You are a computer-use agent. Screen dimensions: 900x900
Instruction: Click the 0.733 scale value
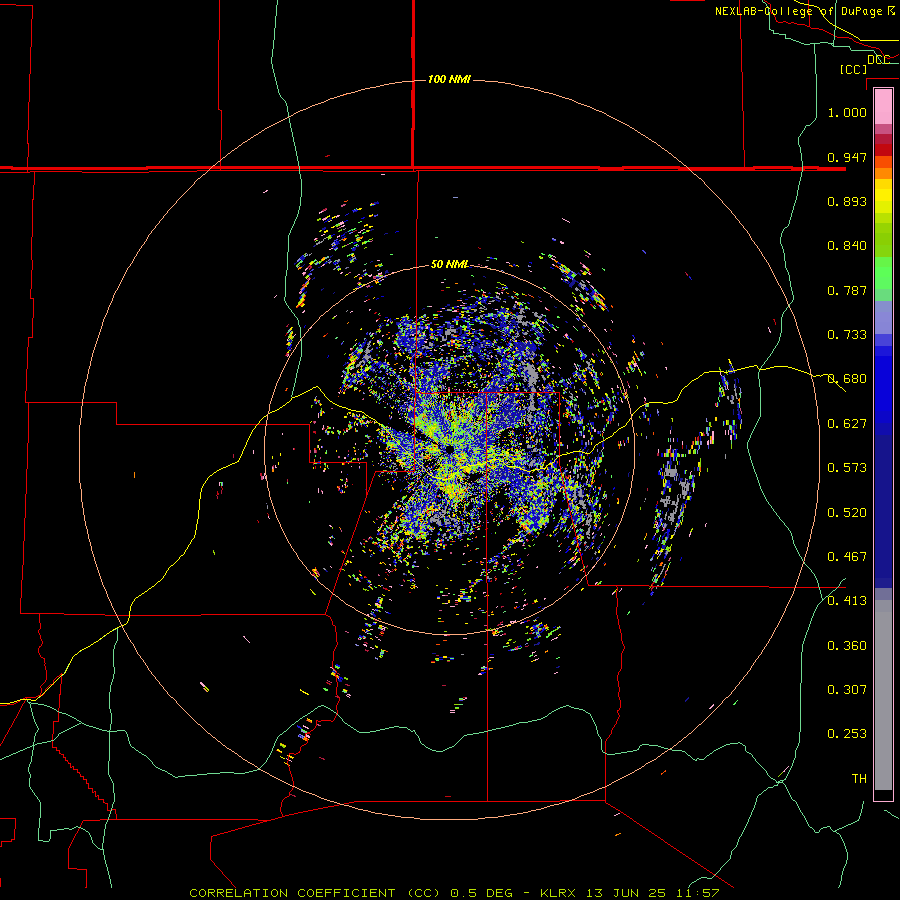click(x=847, y=335)
